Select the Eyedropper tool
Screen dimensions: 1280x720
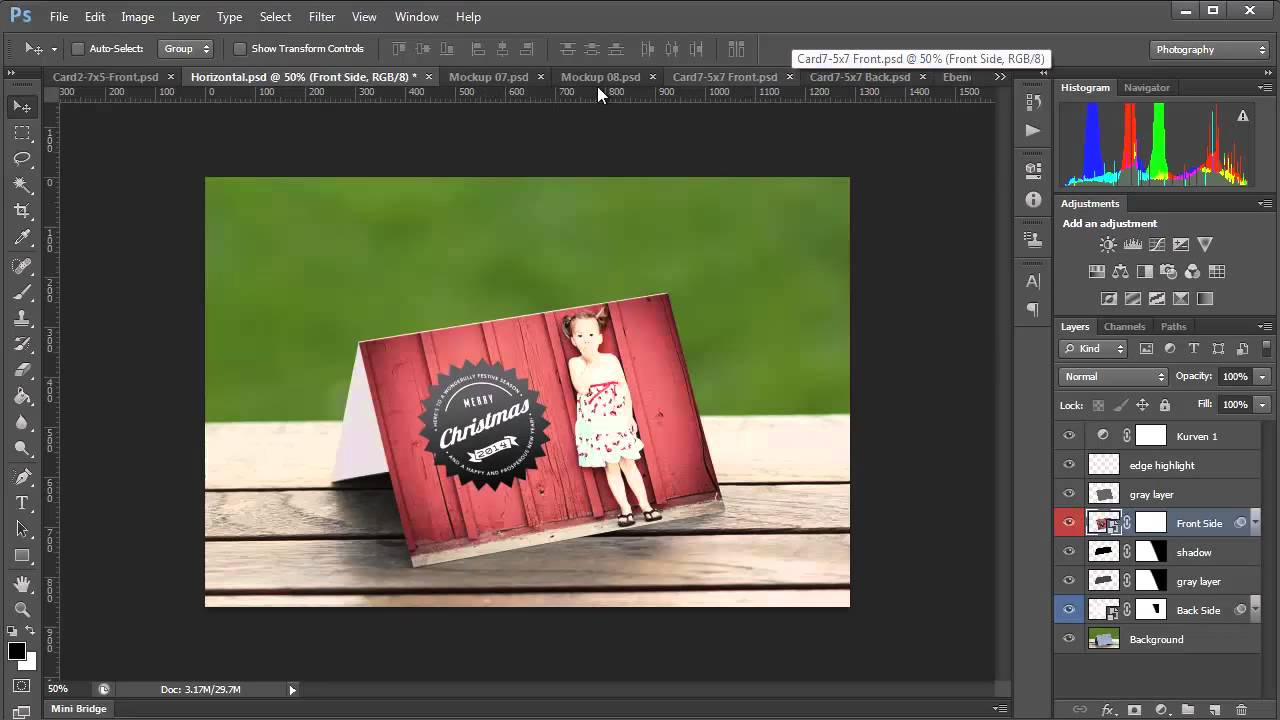(x=22, y=238)
